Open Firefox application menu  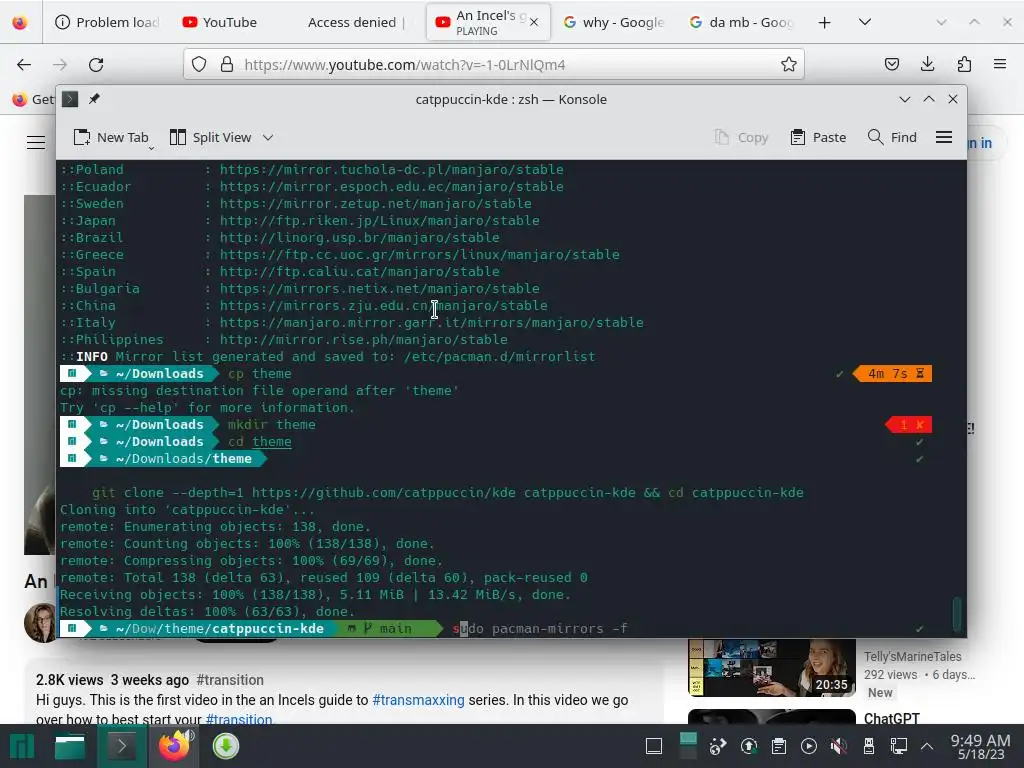click(1000, 64)
